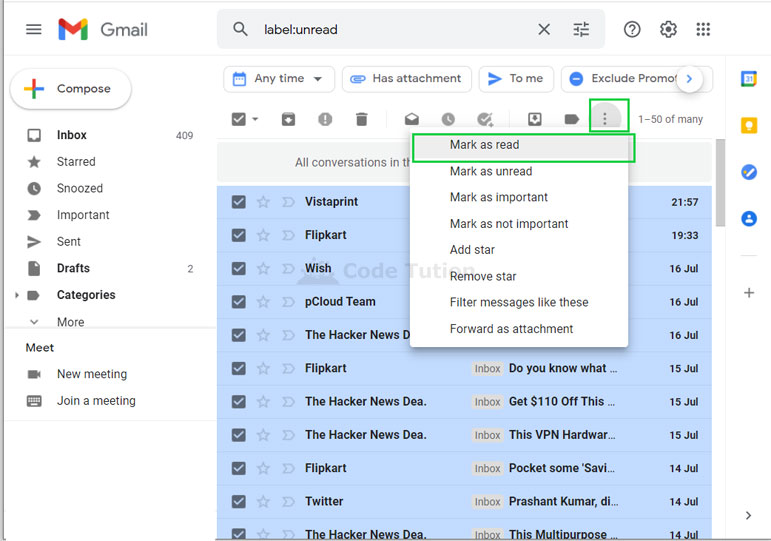
Task: Click the Labels tag toolbar icon
Action: tap(571, 119)
